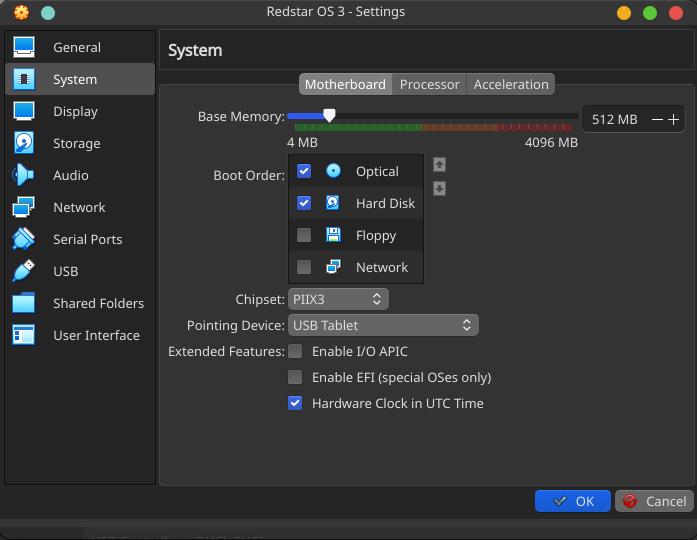The image size is (697, 540).
Task: Open the Serial Ports plug icon
Action: 24,239
